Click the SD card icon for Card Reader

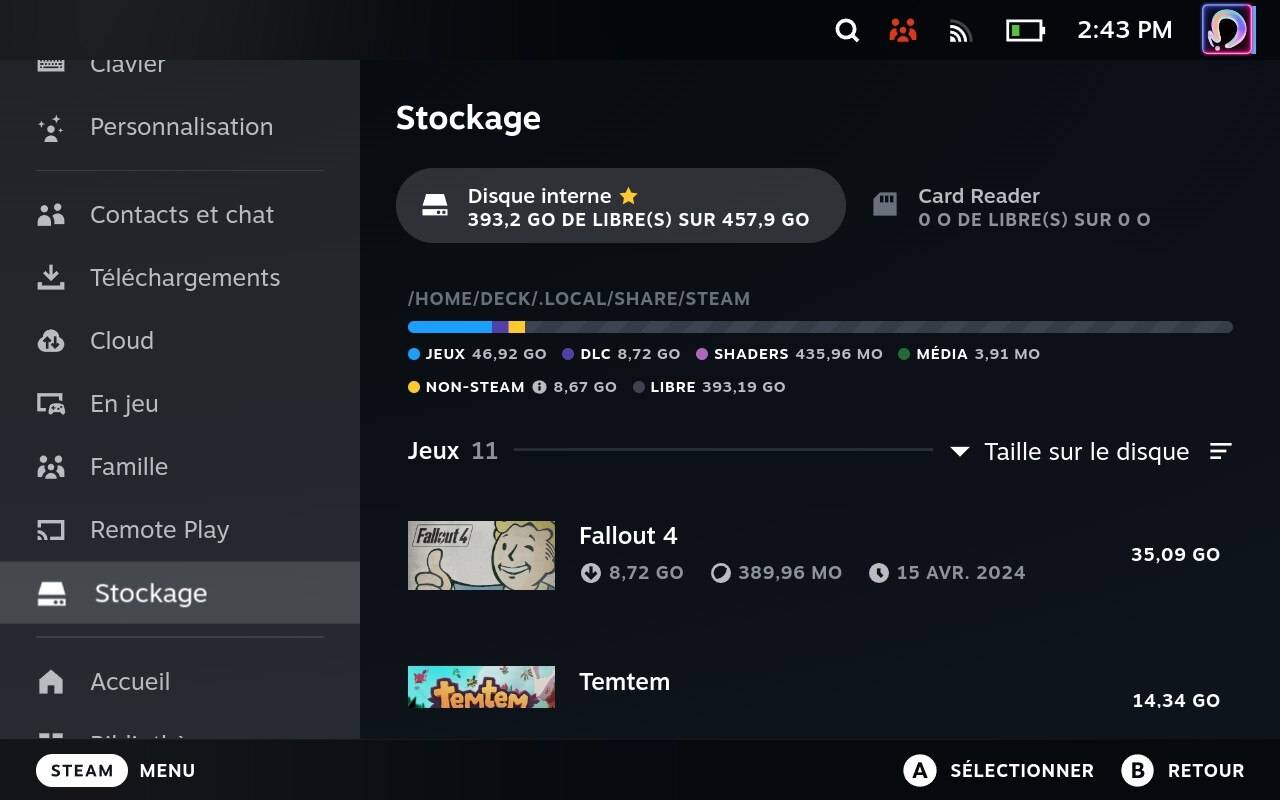pyautogui.click(x=885, y=205)
